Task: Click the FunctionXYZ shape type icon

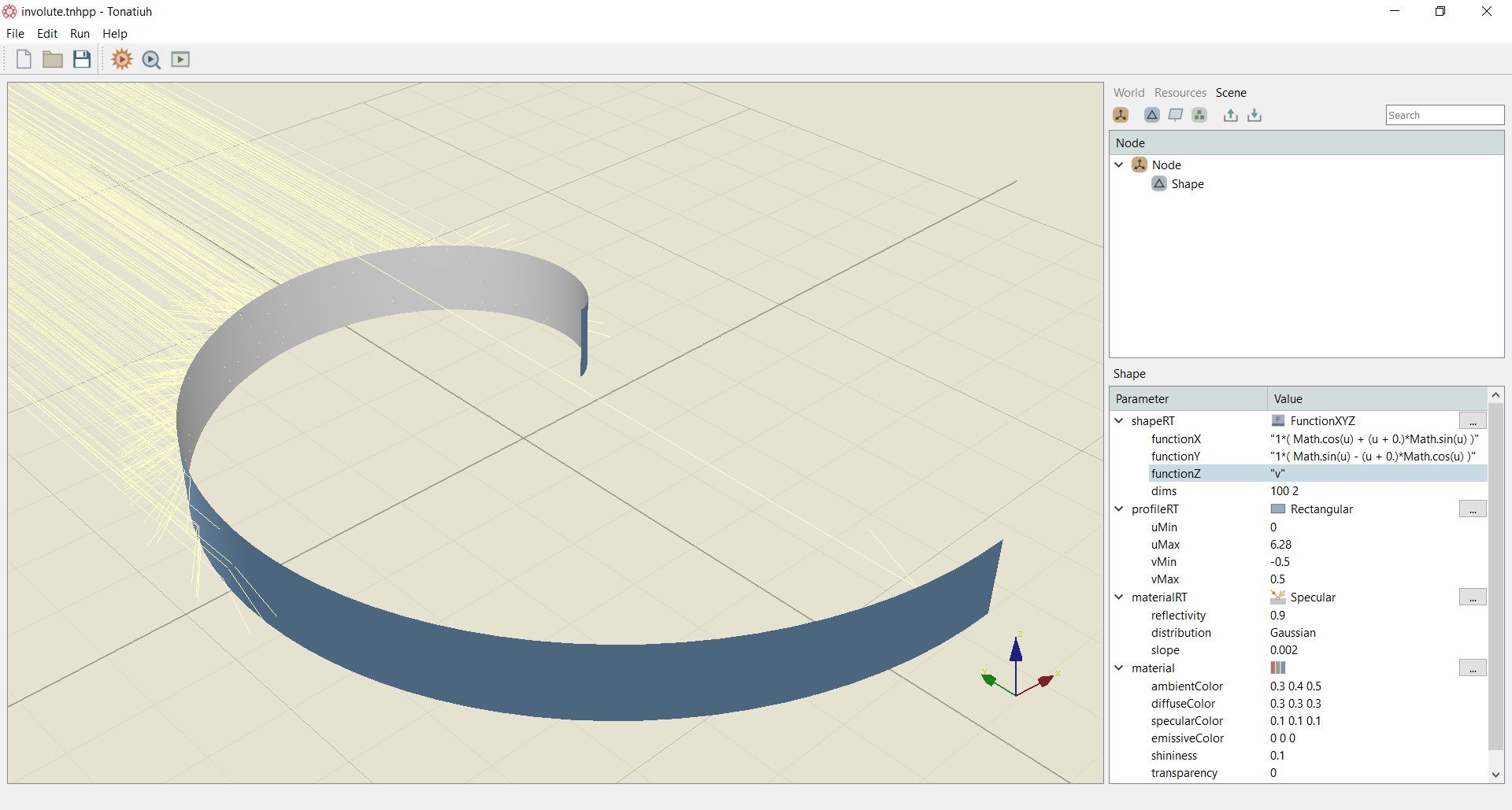Action: tap(1278, 420)
